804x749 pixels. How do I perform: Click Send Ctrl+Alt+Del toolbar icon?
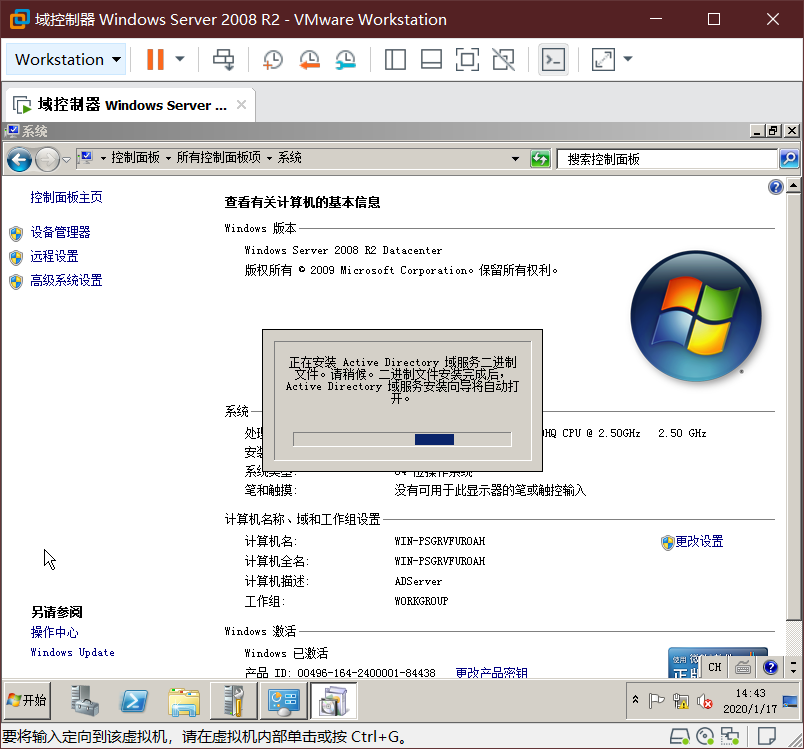tap(224, 59)
